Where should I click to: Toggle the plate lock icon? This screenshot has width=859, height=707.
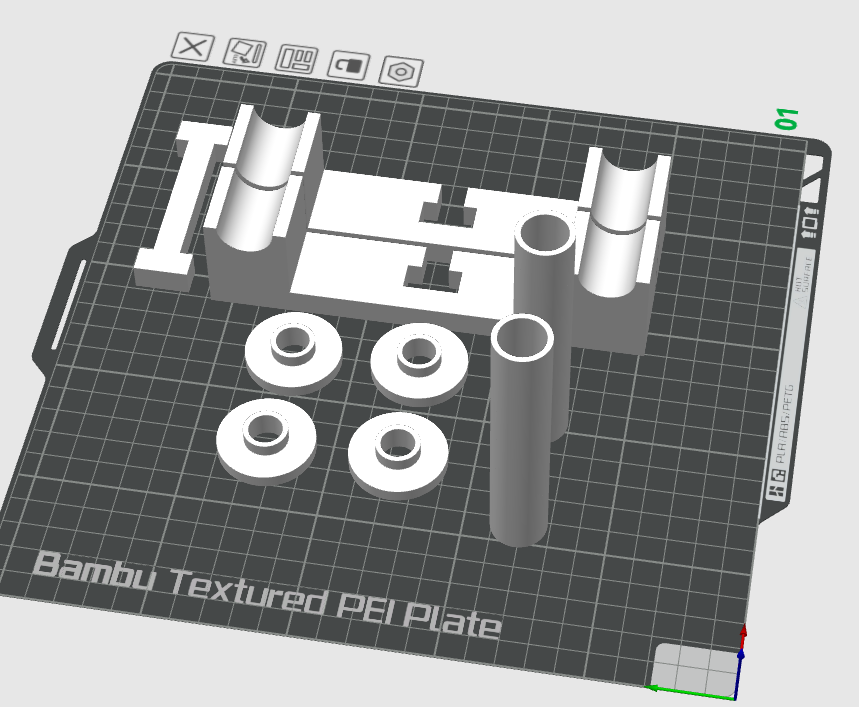click(x=349, y=66)
